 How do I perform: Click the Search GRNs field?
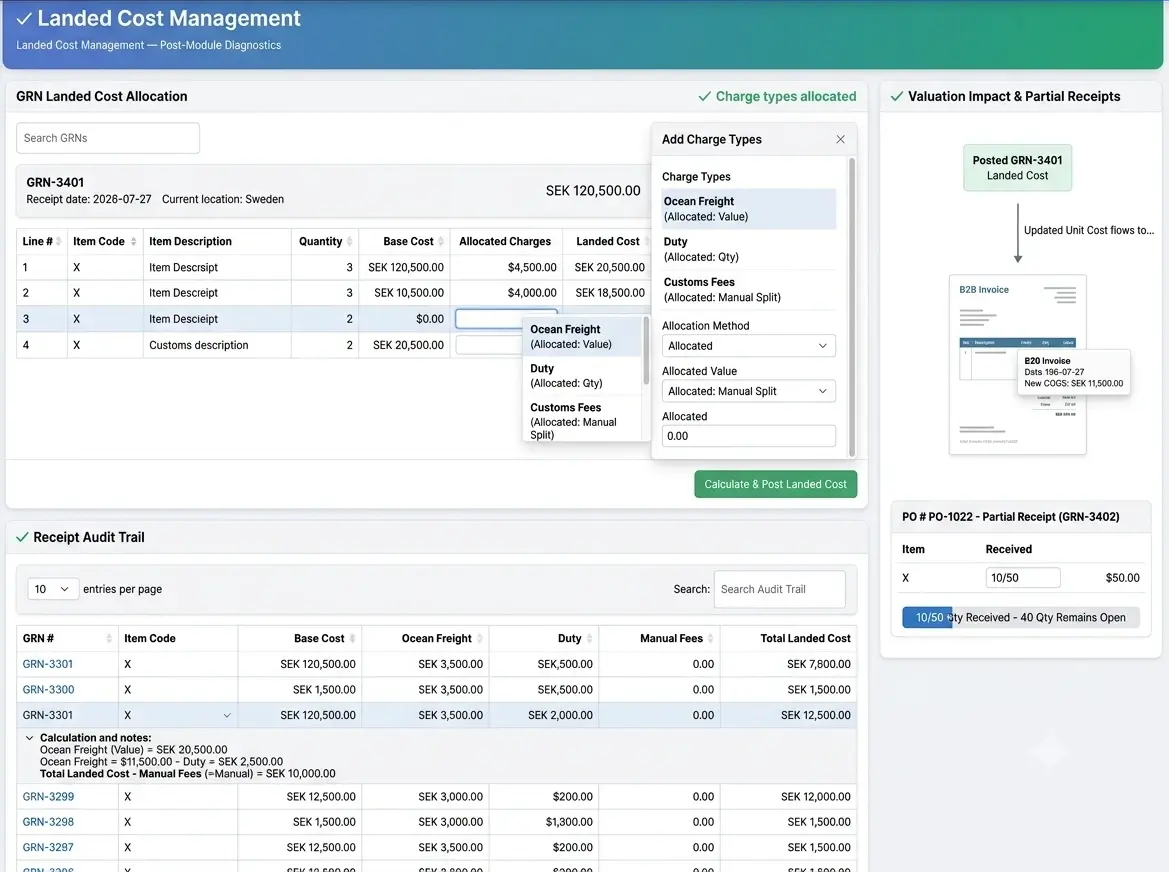tap(108, 138)
